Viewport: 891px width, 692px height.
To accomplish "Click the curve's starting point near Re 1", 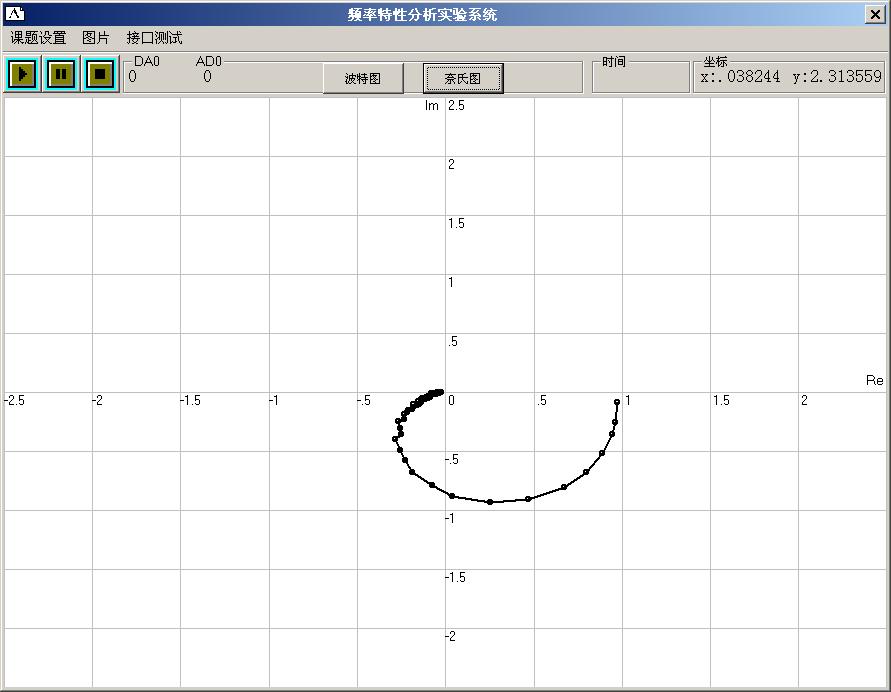I will click(x=617, y=402).
